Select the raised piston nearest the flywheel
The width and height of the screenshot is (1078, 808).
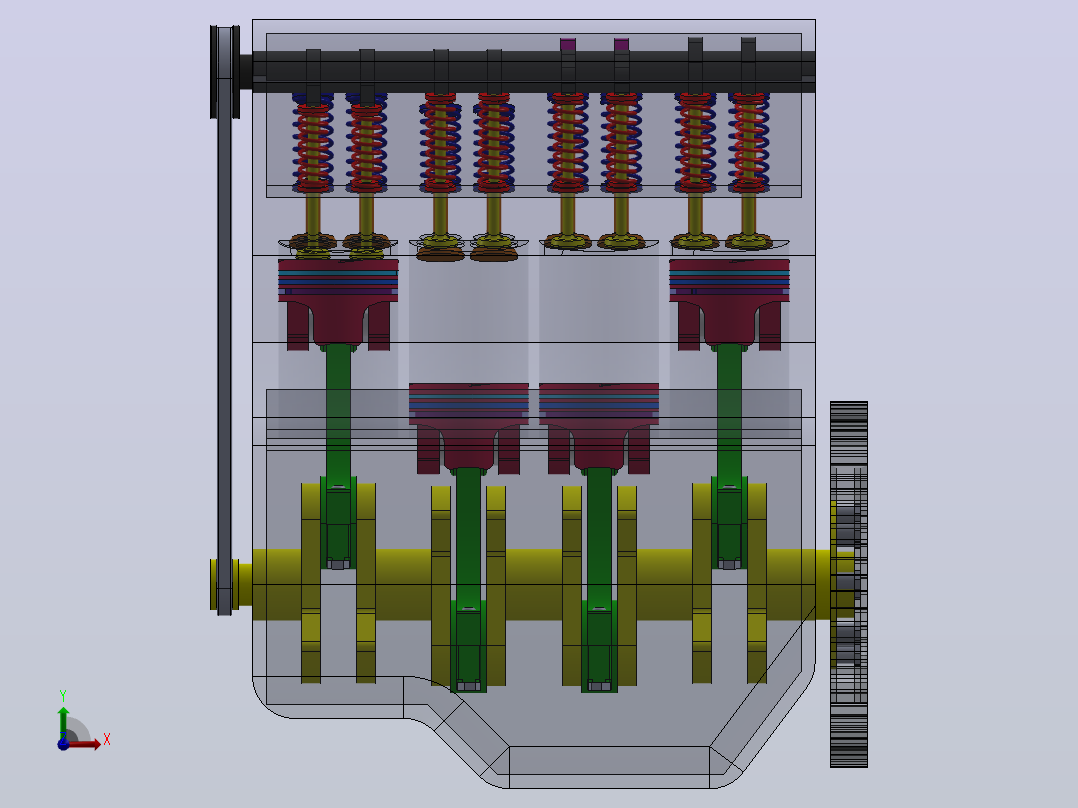729,303
